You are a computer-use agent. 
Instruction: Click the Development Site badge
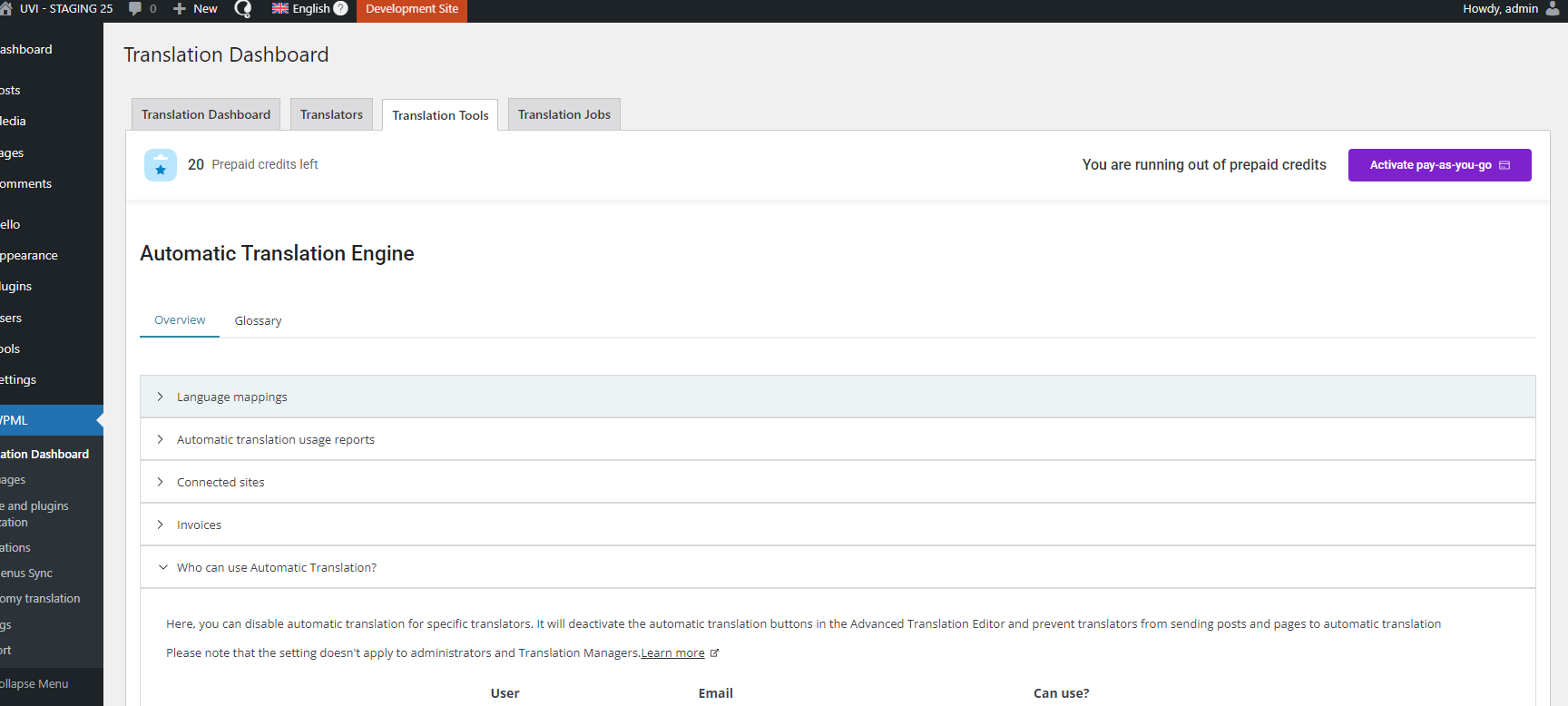(412, 9)
